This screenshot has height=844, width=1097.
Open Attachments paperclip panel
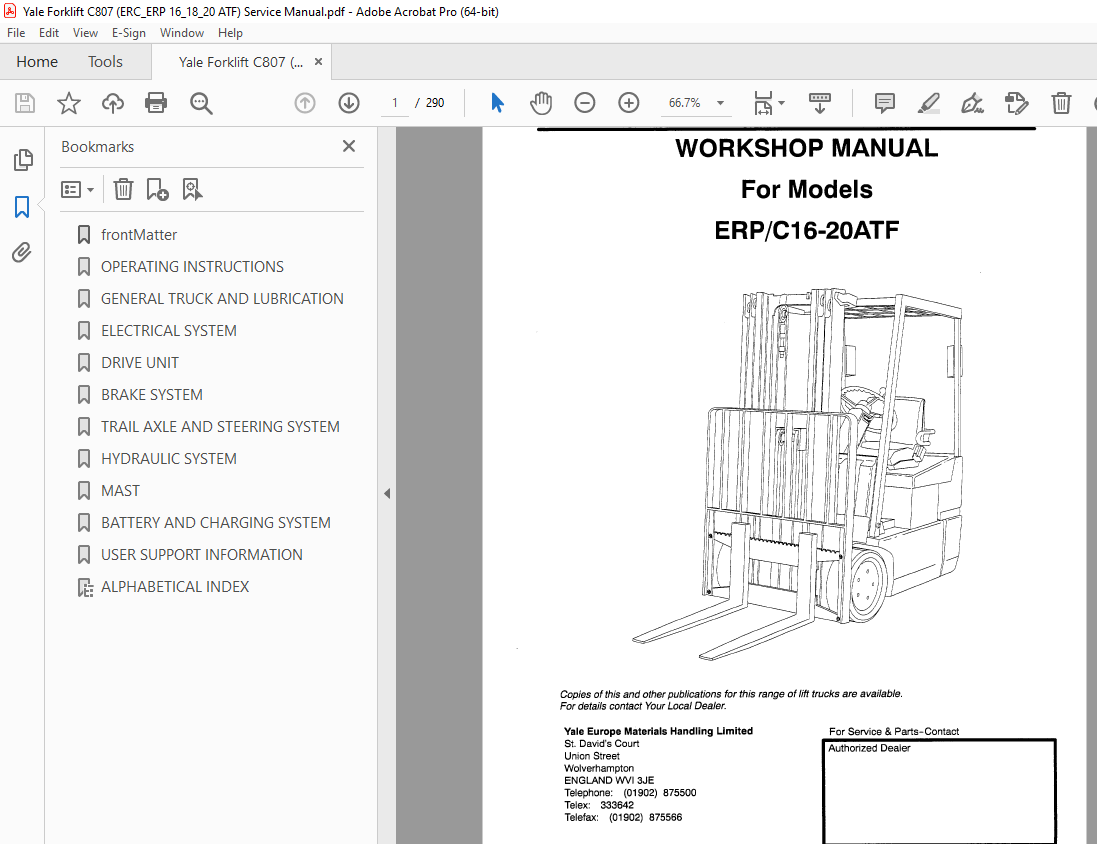pos(22,252)
